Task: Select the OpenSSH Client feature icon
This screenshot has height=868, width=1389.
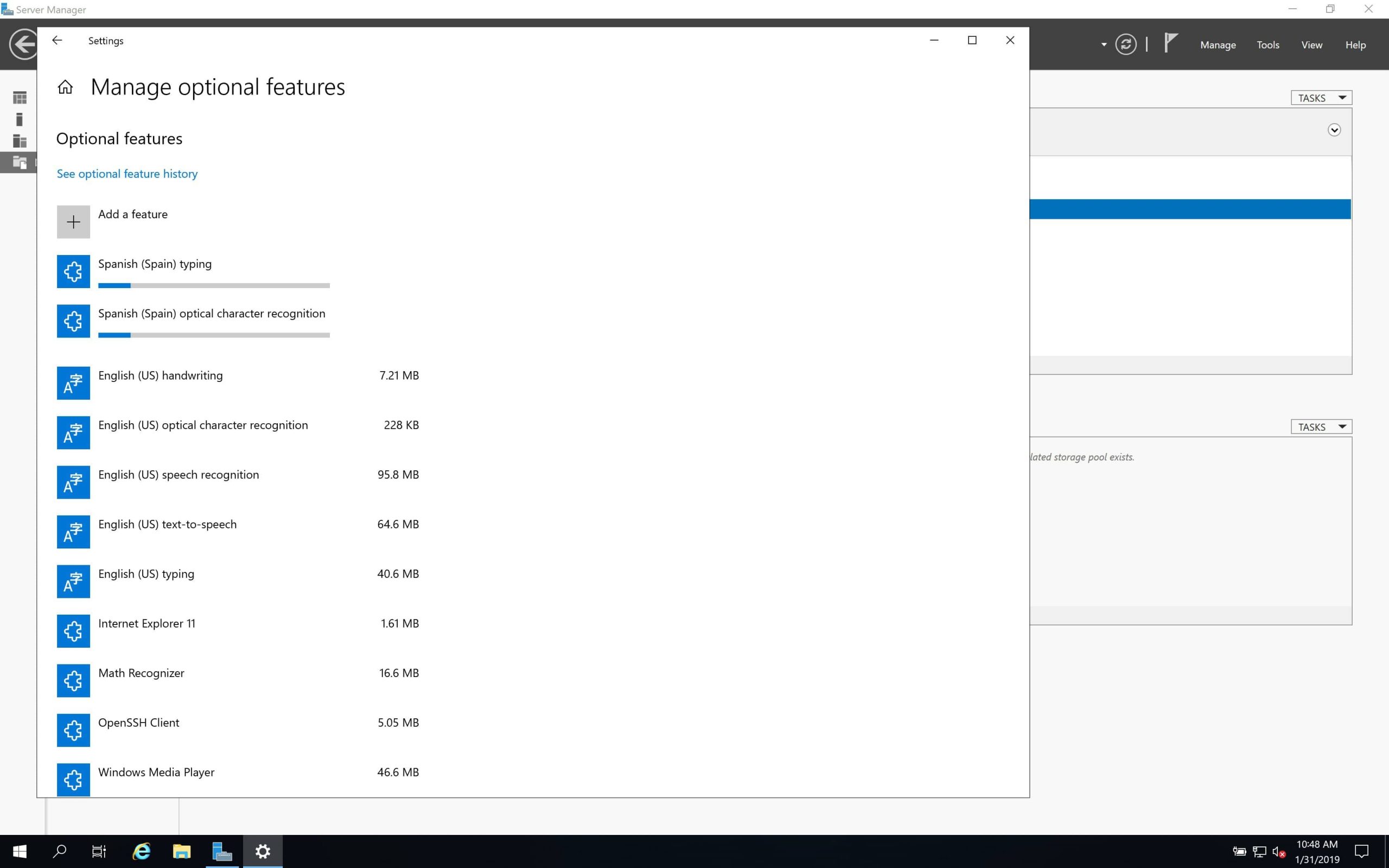Action: 73,730
